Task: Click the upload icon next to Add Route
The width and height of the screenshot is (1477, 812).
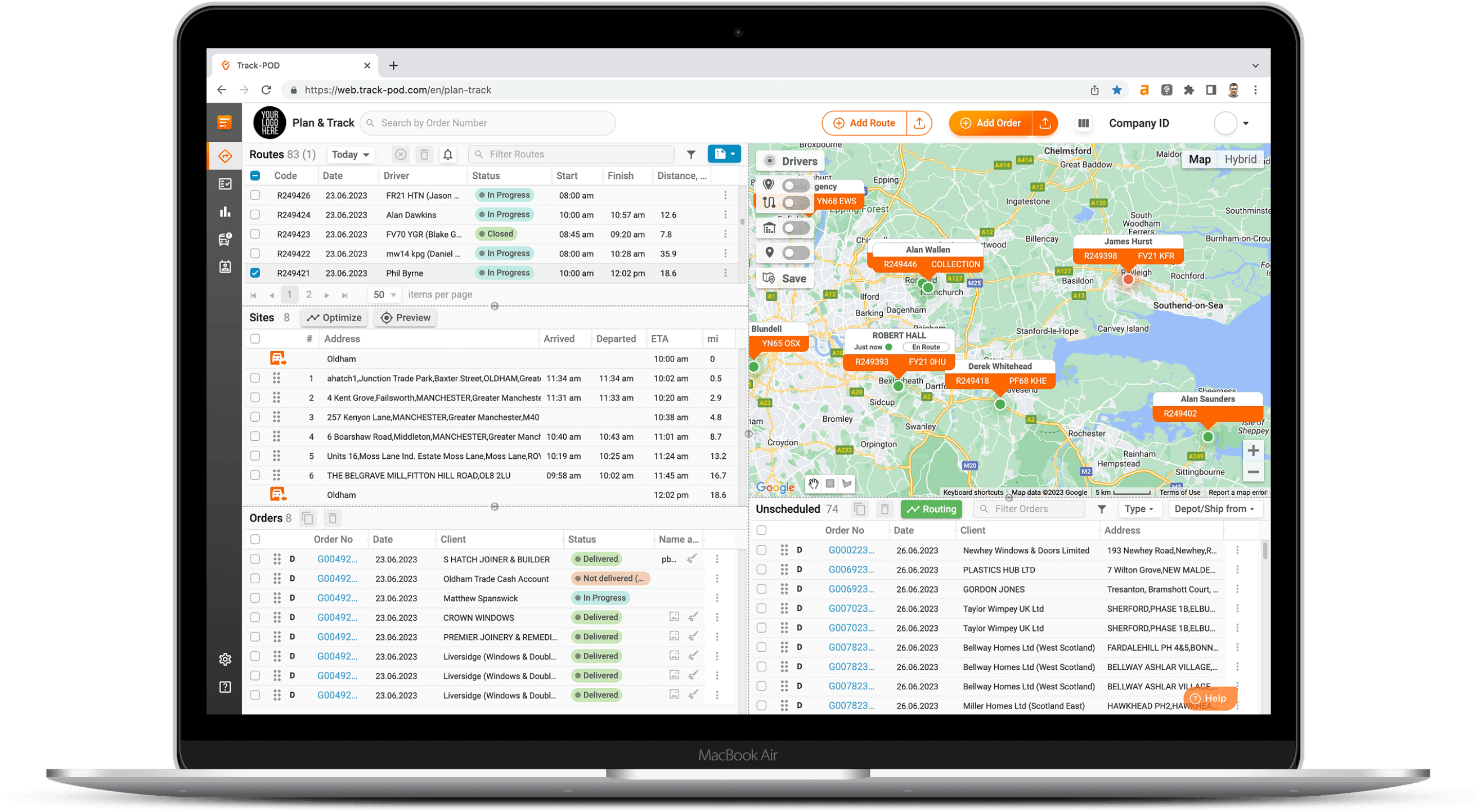Action: click(919, 123)
